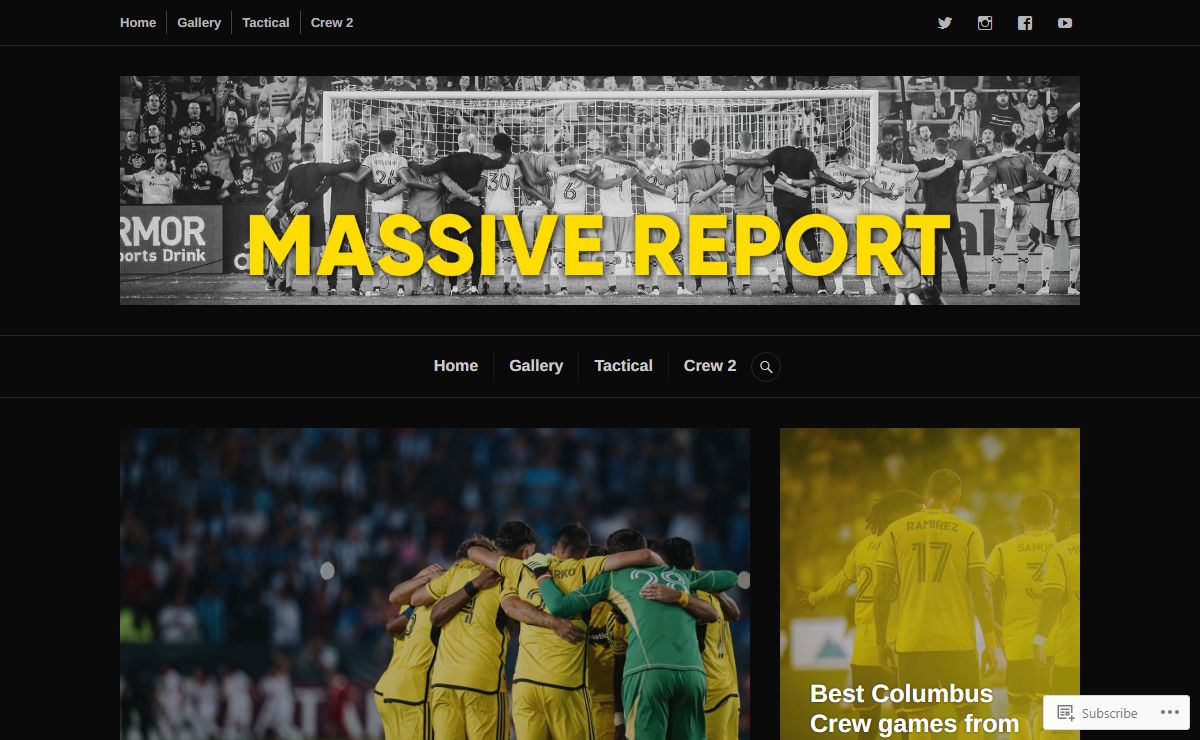Click the Massive Report header banner
Viewport: 1200px width, 740px height.
(600, 190)
